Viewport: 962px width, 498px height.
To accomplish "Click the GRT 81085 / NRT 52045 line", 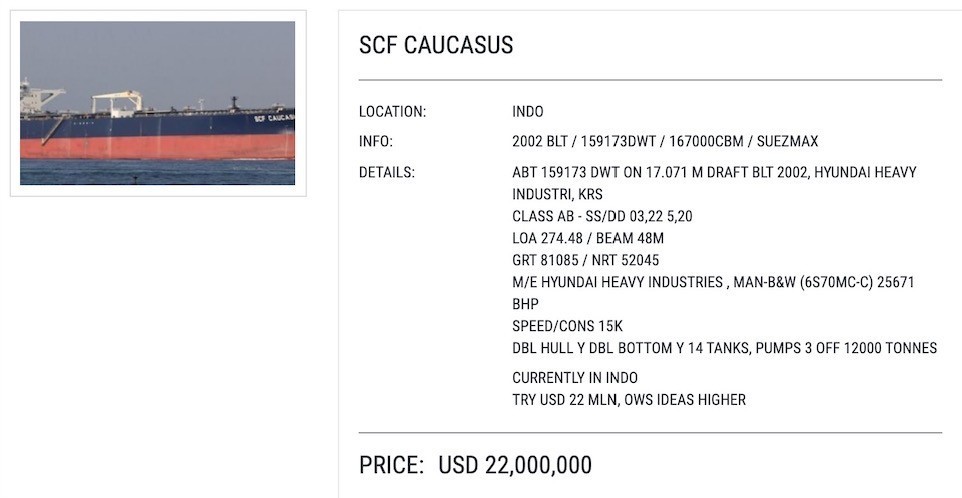I will pyautogui.click(x=585, y=260).
